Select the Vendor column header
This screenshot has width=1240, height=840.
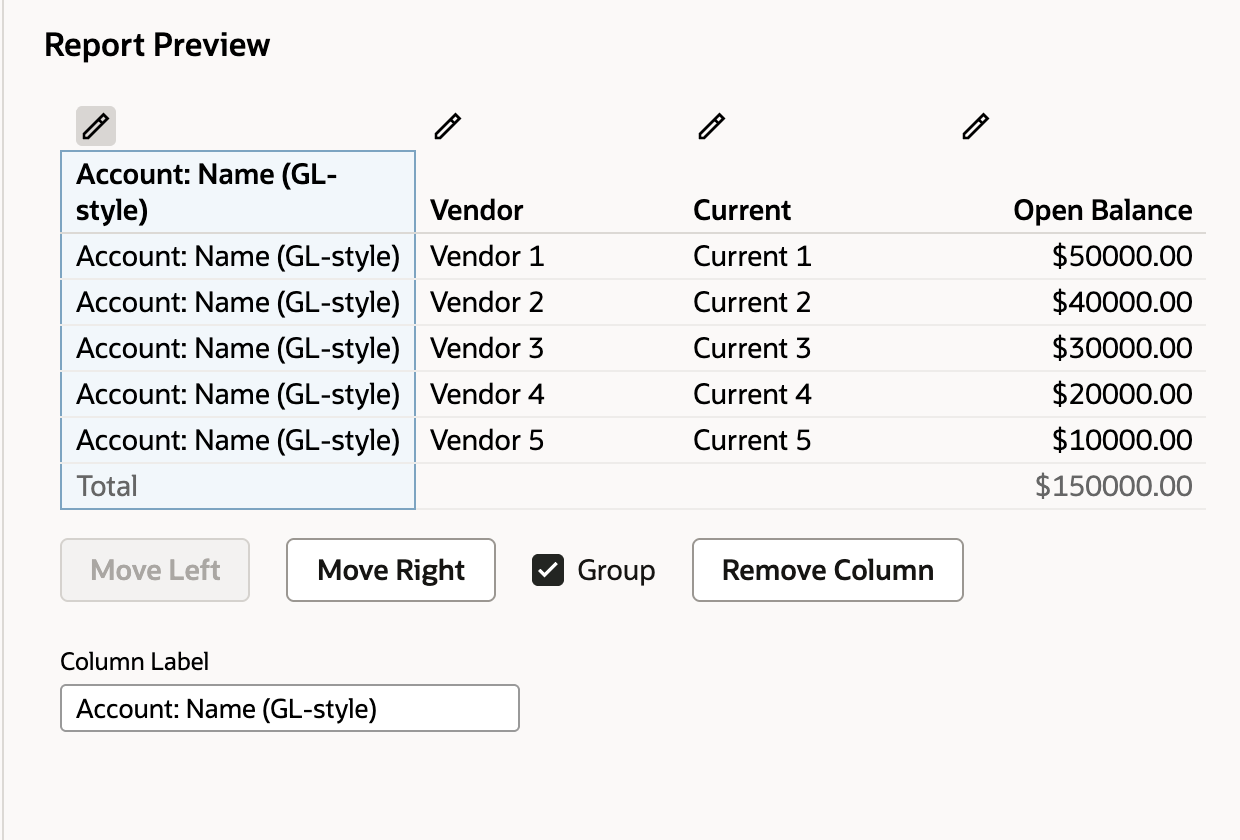477,210
